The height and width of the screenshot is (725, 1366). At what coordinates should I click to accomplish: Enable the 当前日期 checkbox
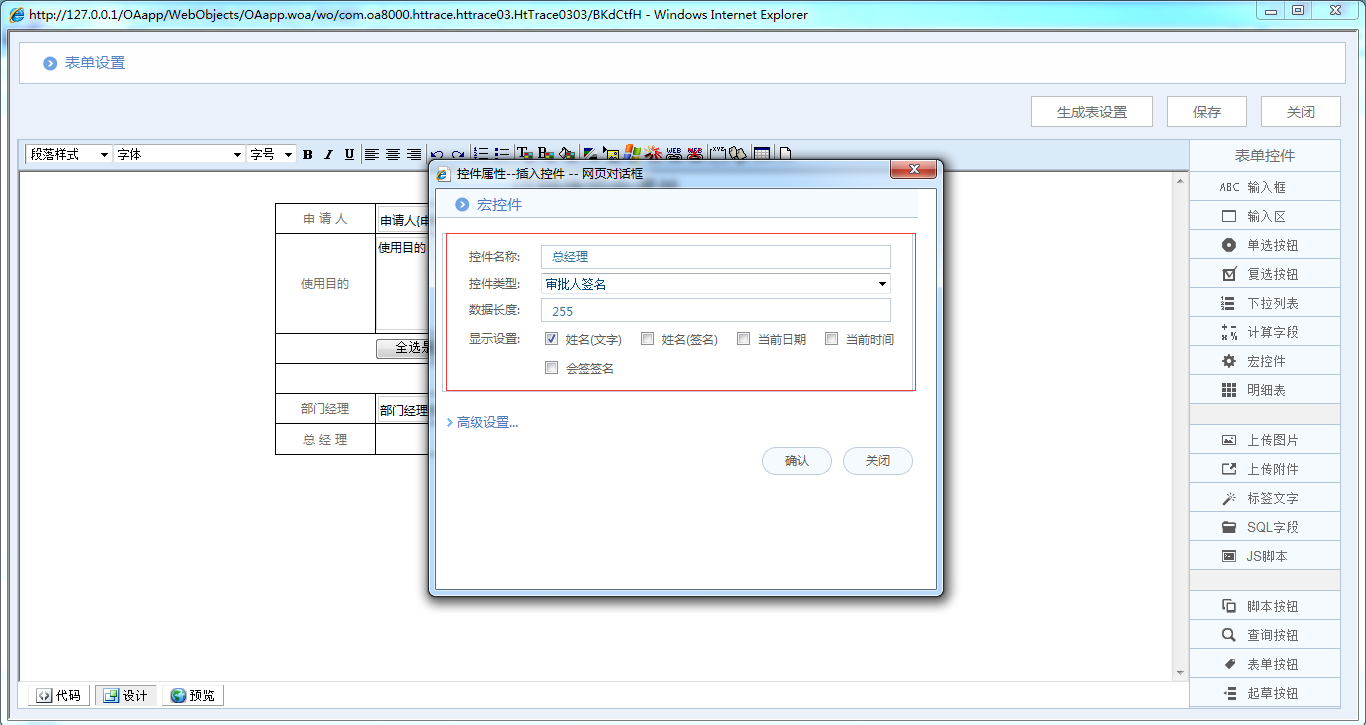743,339
